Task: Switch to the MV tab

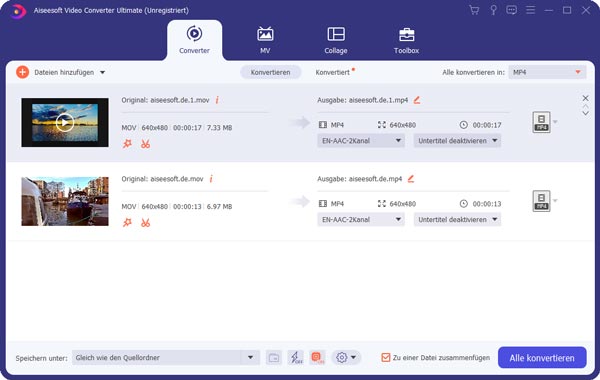Action: point(265,40)
